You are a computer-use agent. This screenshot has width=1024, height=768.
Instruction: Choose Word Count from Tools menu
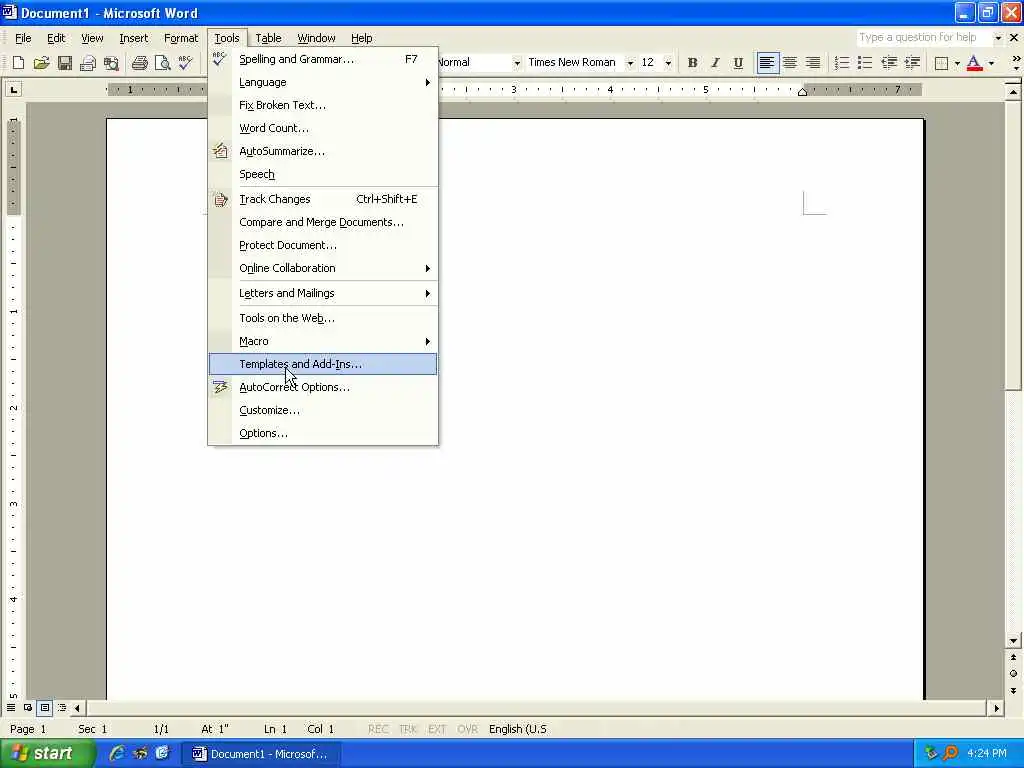point(323,129)
